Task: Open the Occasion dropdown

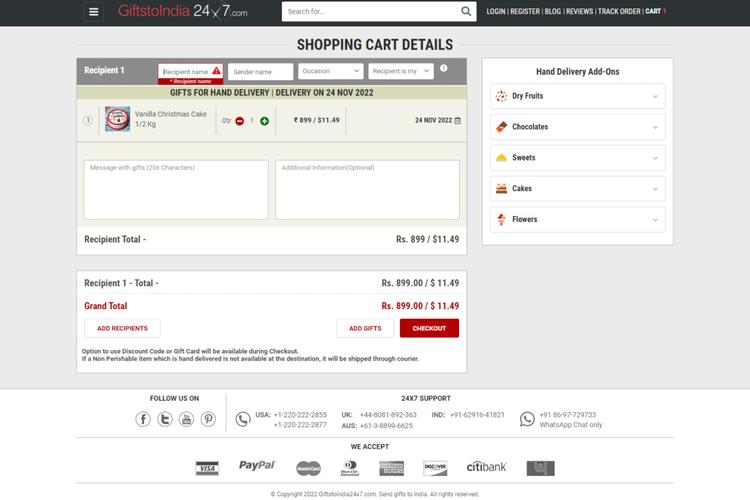Action: click(x=331, y=71)
